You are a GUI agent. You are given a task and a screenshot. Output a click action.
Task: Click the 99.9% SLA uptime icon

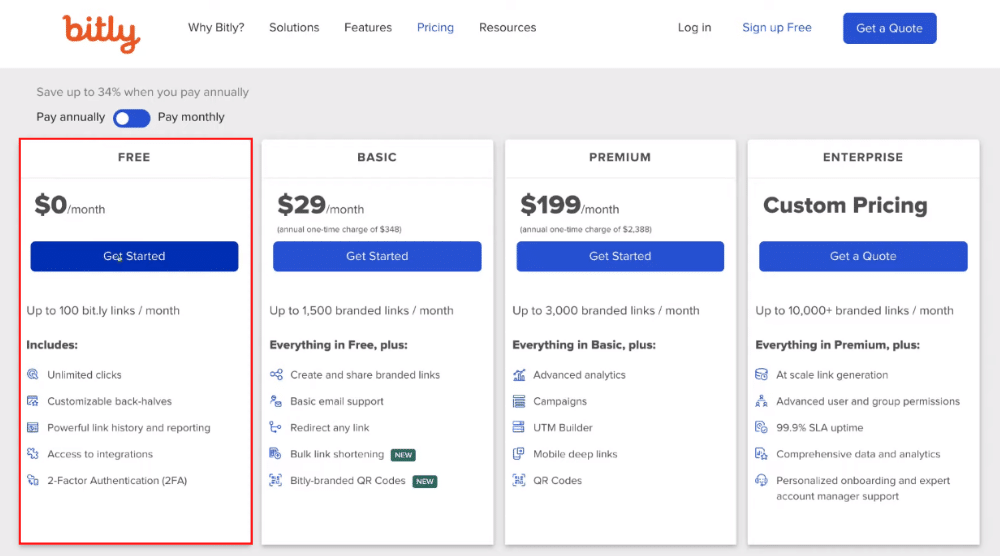[x=761, y=427]
